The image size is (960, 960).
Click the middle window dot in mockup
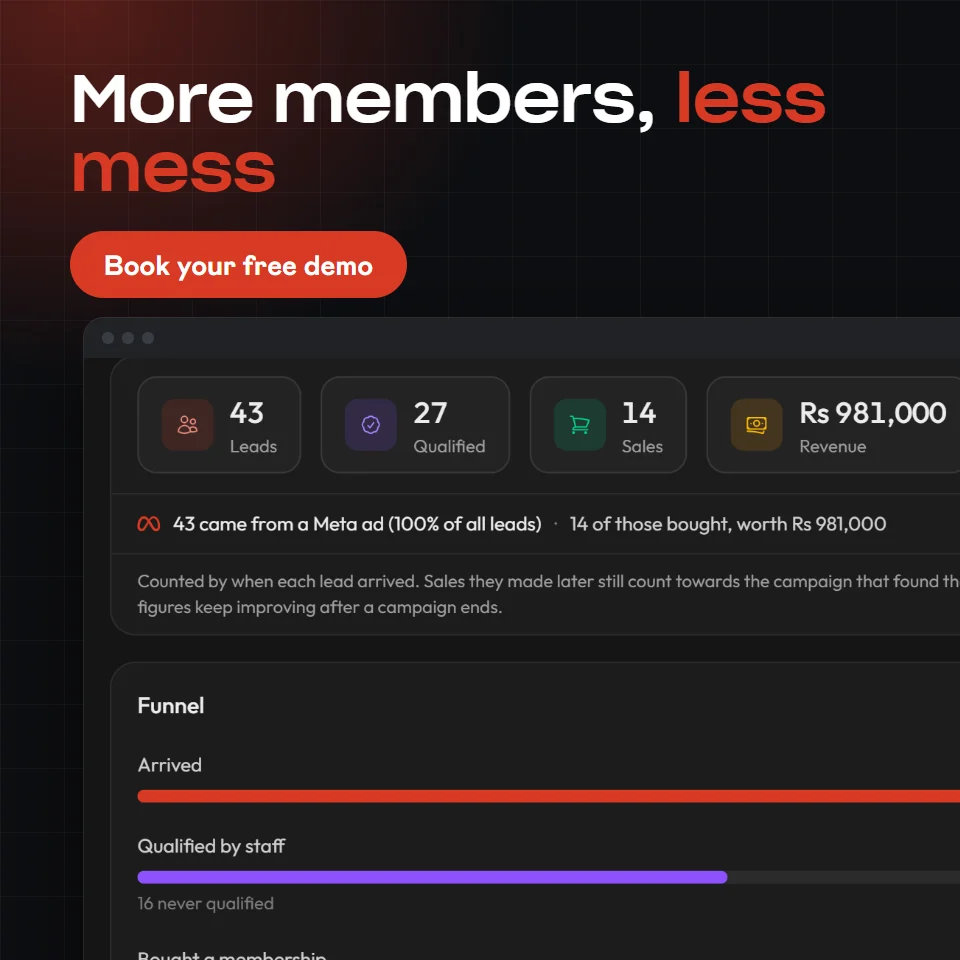[128, 338]
